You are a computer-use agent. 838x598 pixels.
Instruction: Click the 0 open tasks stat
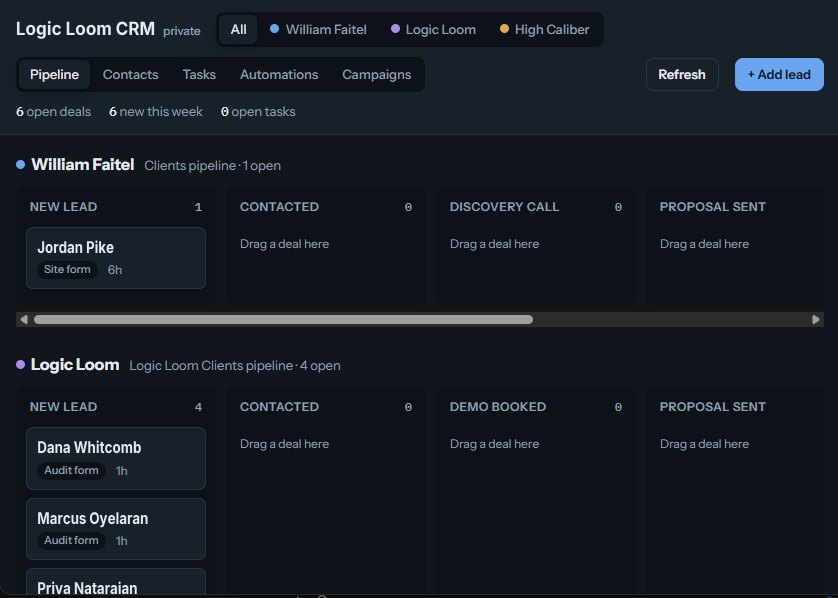point(258,112)
